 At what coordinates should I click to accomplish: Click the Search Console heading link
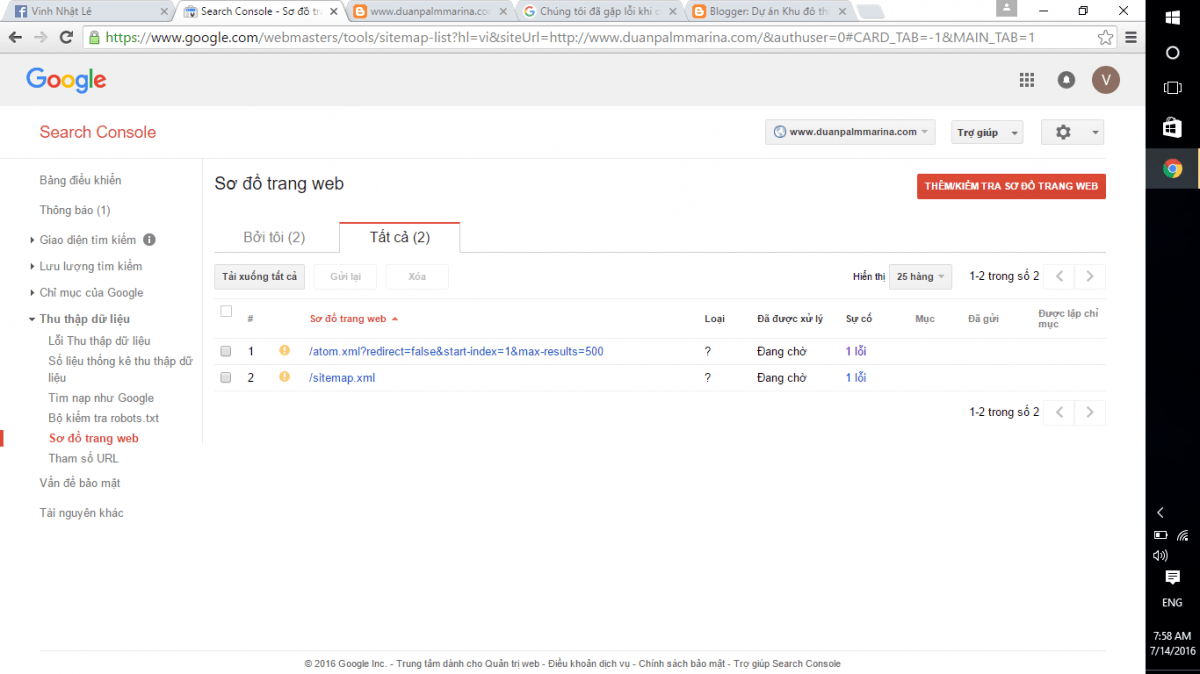click(98, 132)
